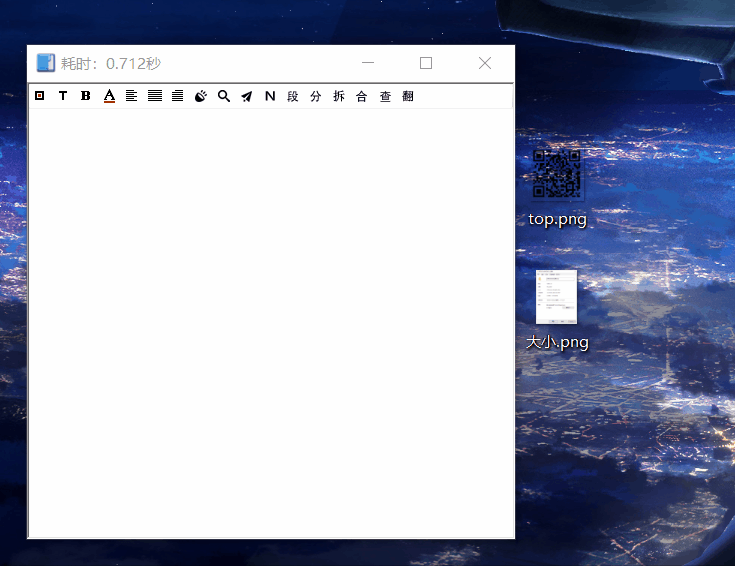Click the third alignment lines icon
This screenshot has height=566, width=735.
pyautogui.click(x=177, y=96)
